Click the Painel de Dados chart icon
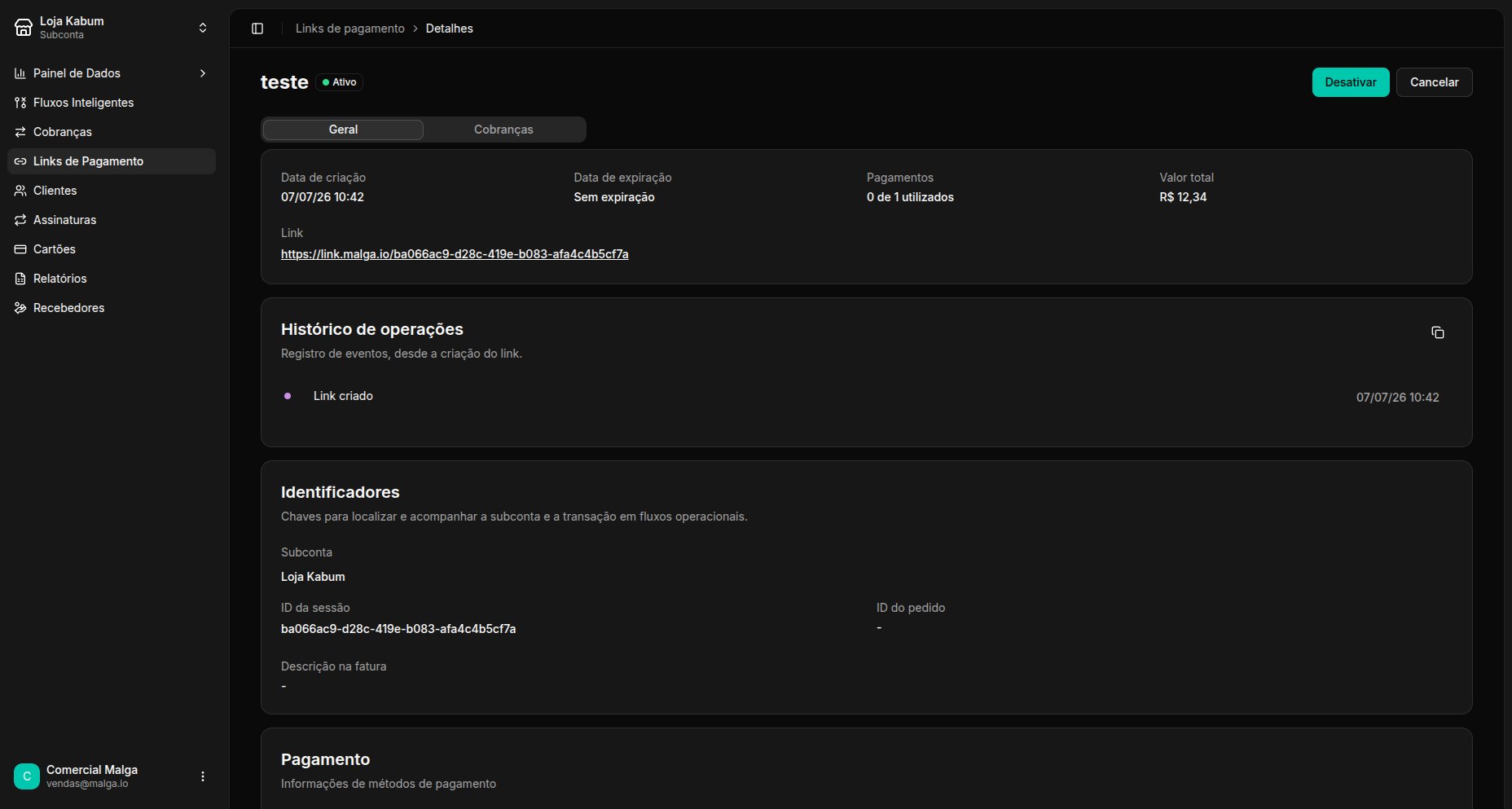 (x=20, y=73)
